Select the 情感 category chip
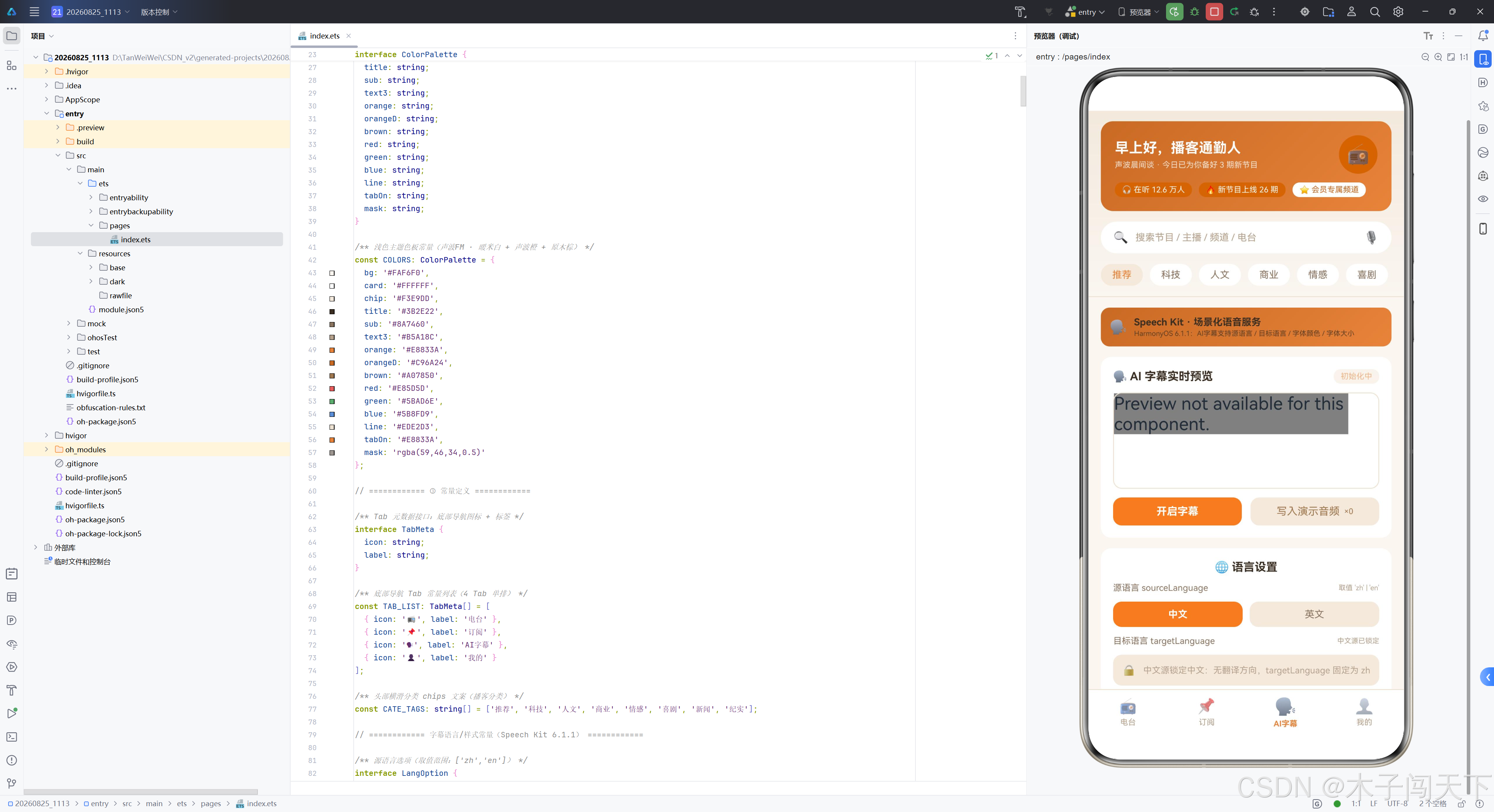 [1317, 275]
